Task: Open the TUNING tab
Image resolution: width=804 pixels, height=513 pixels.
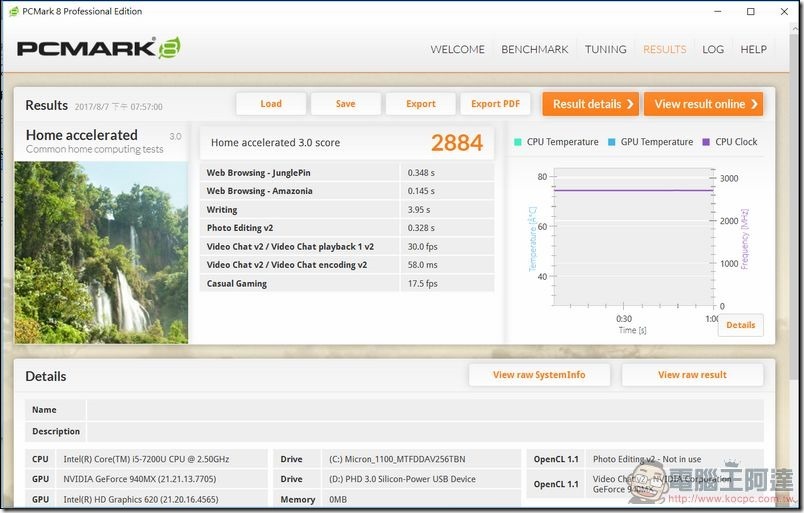Action: (x=606, y=49)
